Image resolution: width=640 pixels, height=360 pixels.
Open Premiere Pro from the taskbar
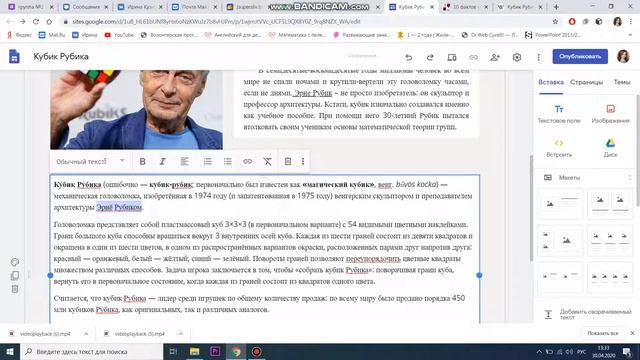point(215,351)
